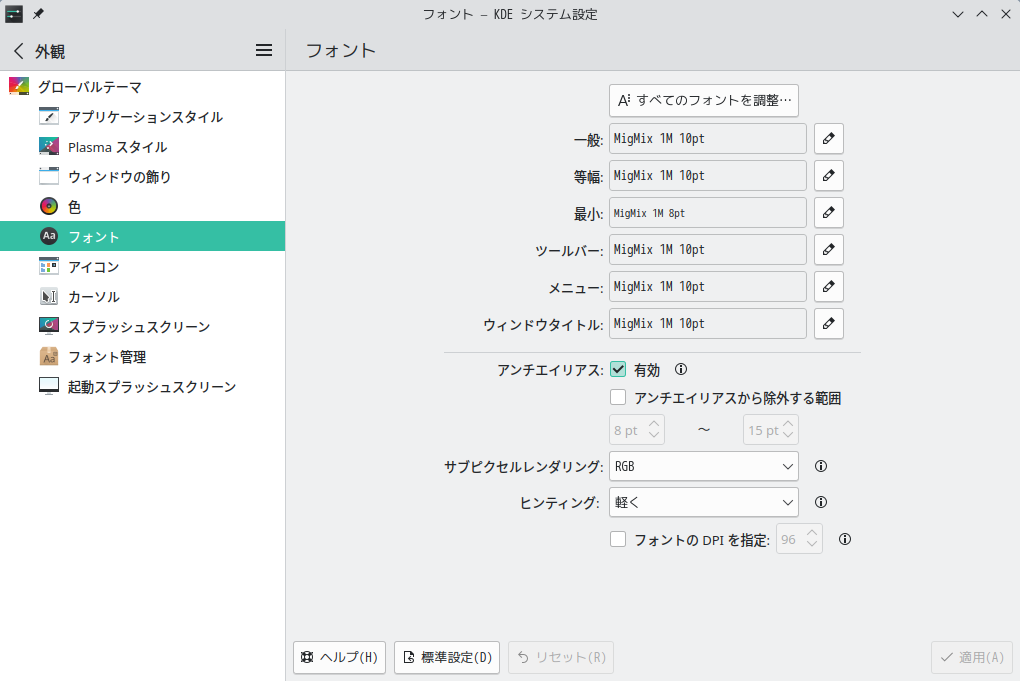1020x681 pixels.
Task: Open Plasma スタイル settings
Action: [142, 147]
